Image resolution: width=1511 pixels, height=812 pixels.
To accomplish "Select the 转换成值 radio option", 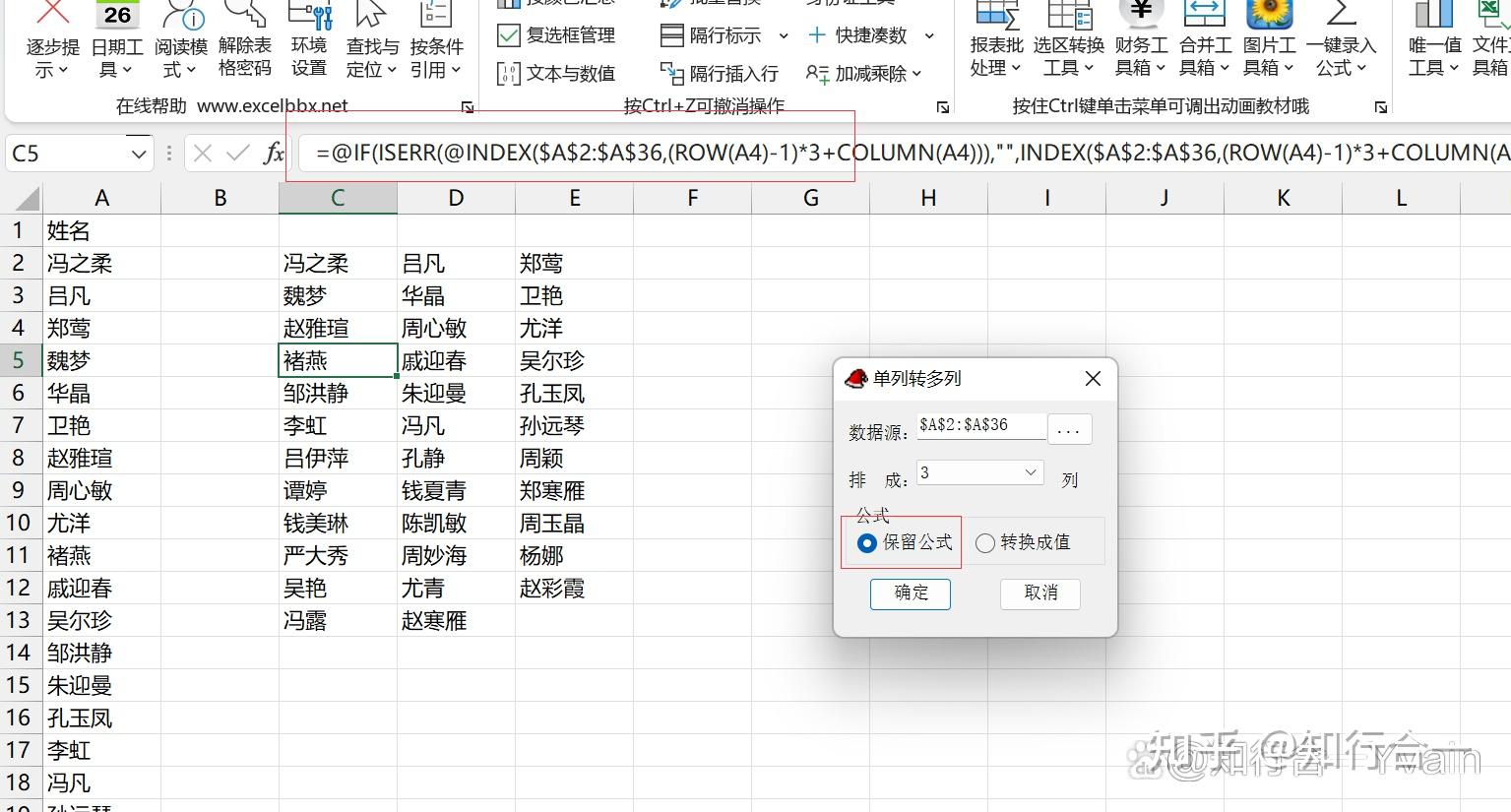I will pyautogui.click(x=1023, y=542).
